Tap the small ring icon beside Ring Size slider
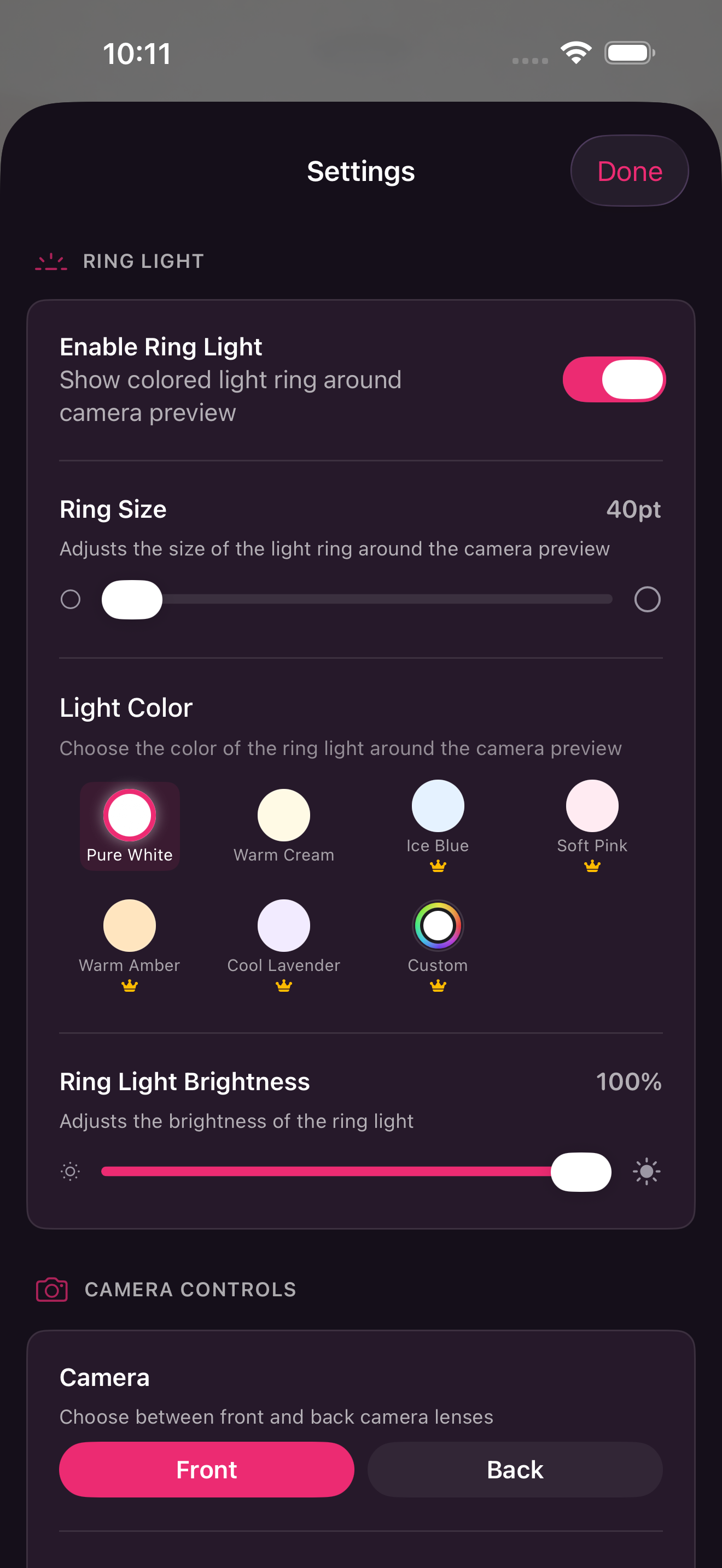This screenshot has height=1568, width=722. click(71, 600)
